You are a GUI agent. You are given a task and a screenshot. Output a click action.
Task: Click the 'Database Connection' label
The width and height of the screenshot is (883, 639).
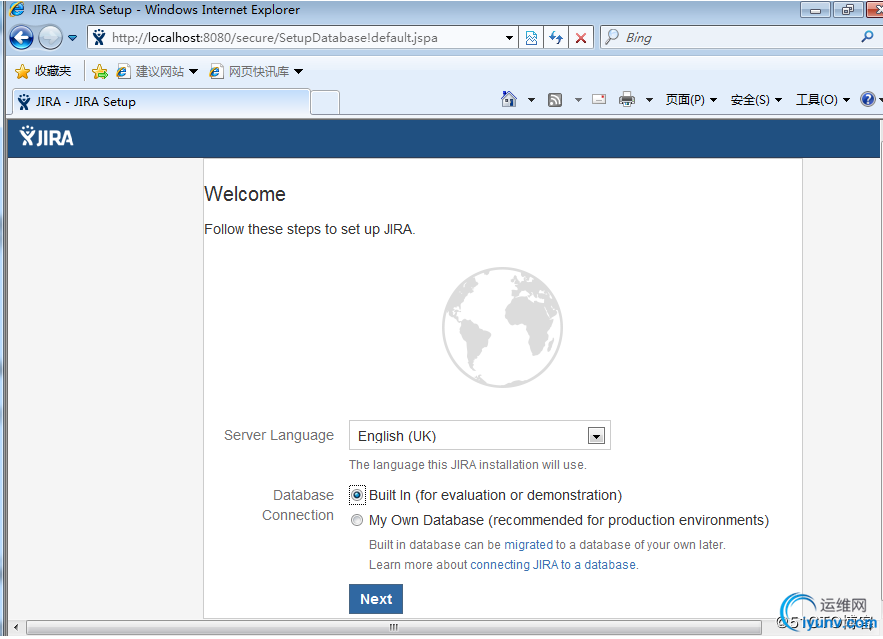point(298,505)
